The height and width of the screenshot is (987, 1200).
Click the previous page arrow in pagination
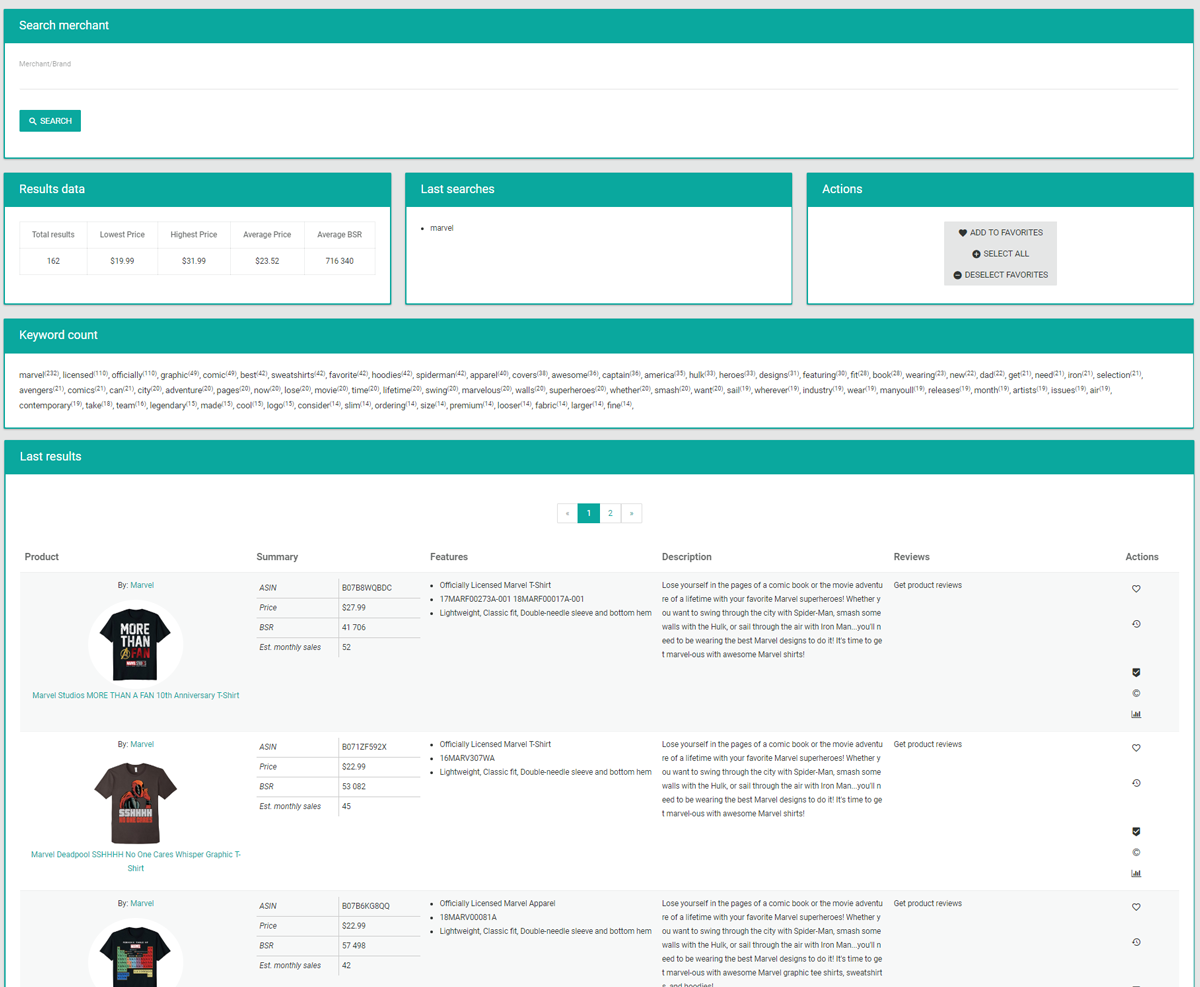(568, 513)
